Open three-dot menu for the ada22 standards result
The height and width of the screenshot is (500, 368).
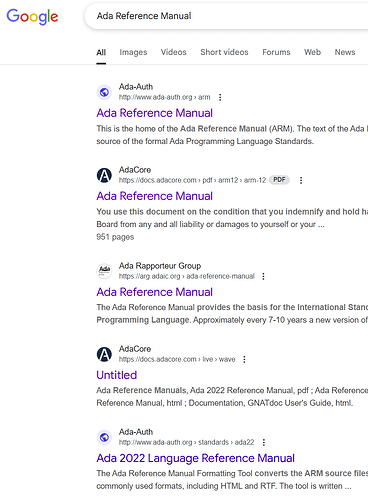coord(264,442)
